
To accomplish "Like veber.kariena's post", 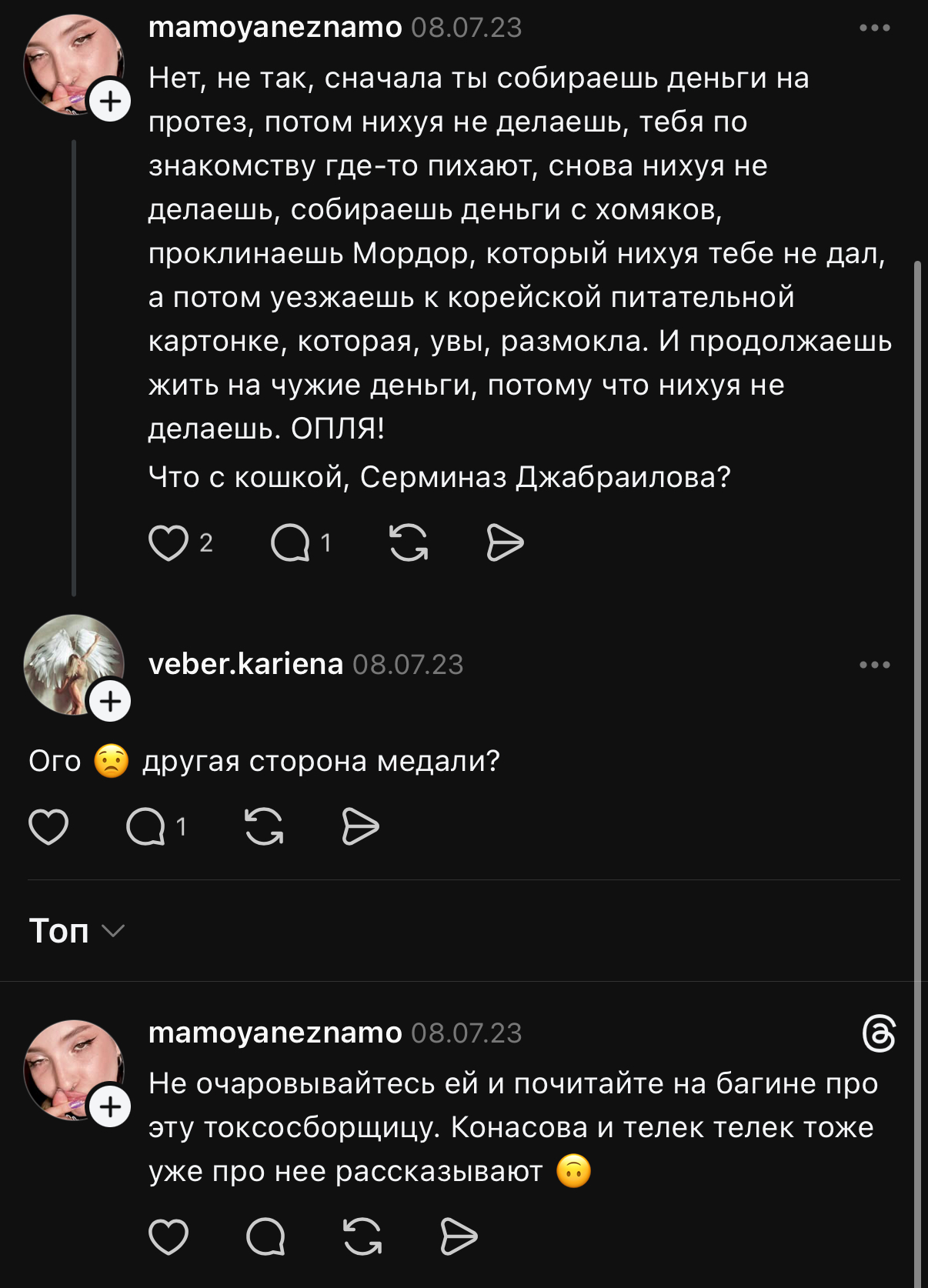I will click(x=48, y=827).
